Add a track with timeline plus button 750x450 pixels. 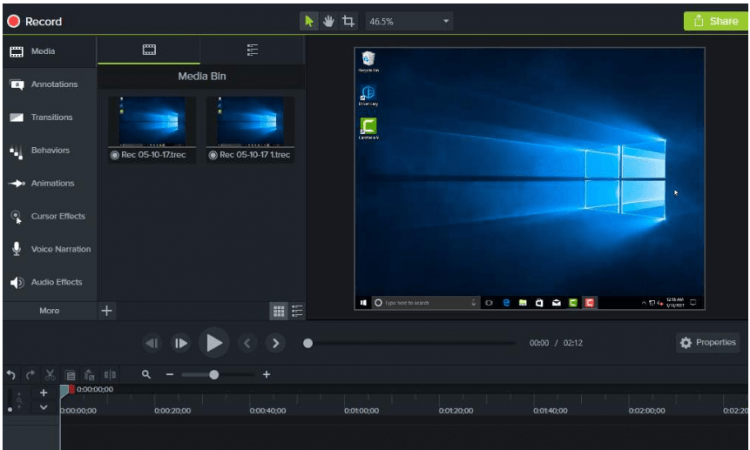(x=44, y=393)
